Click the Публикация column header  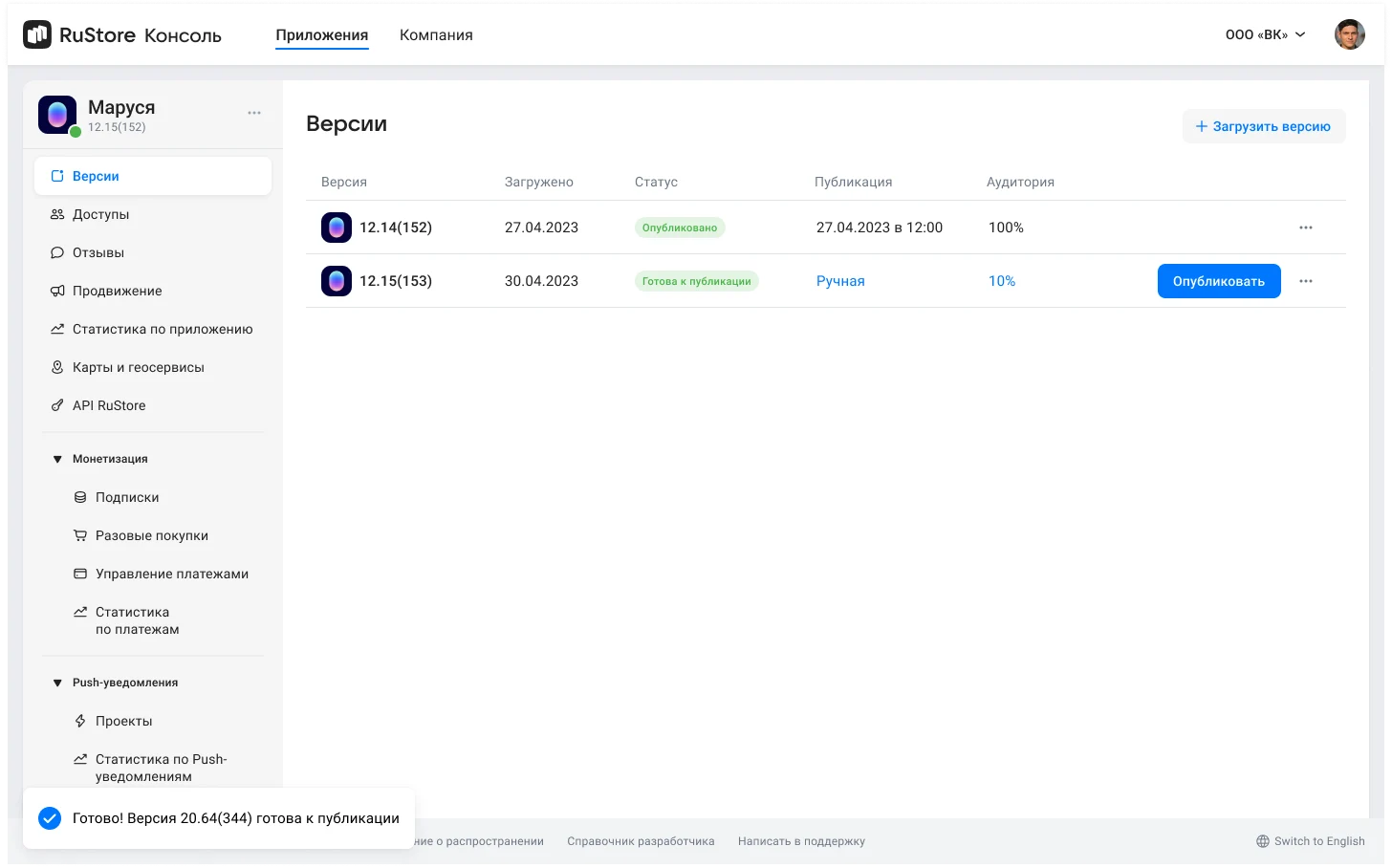tap(853, 182)
